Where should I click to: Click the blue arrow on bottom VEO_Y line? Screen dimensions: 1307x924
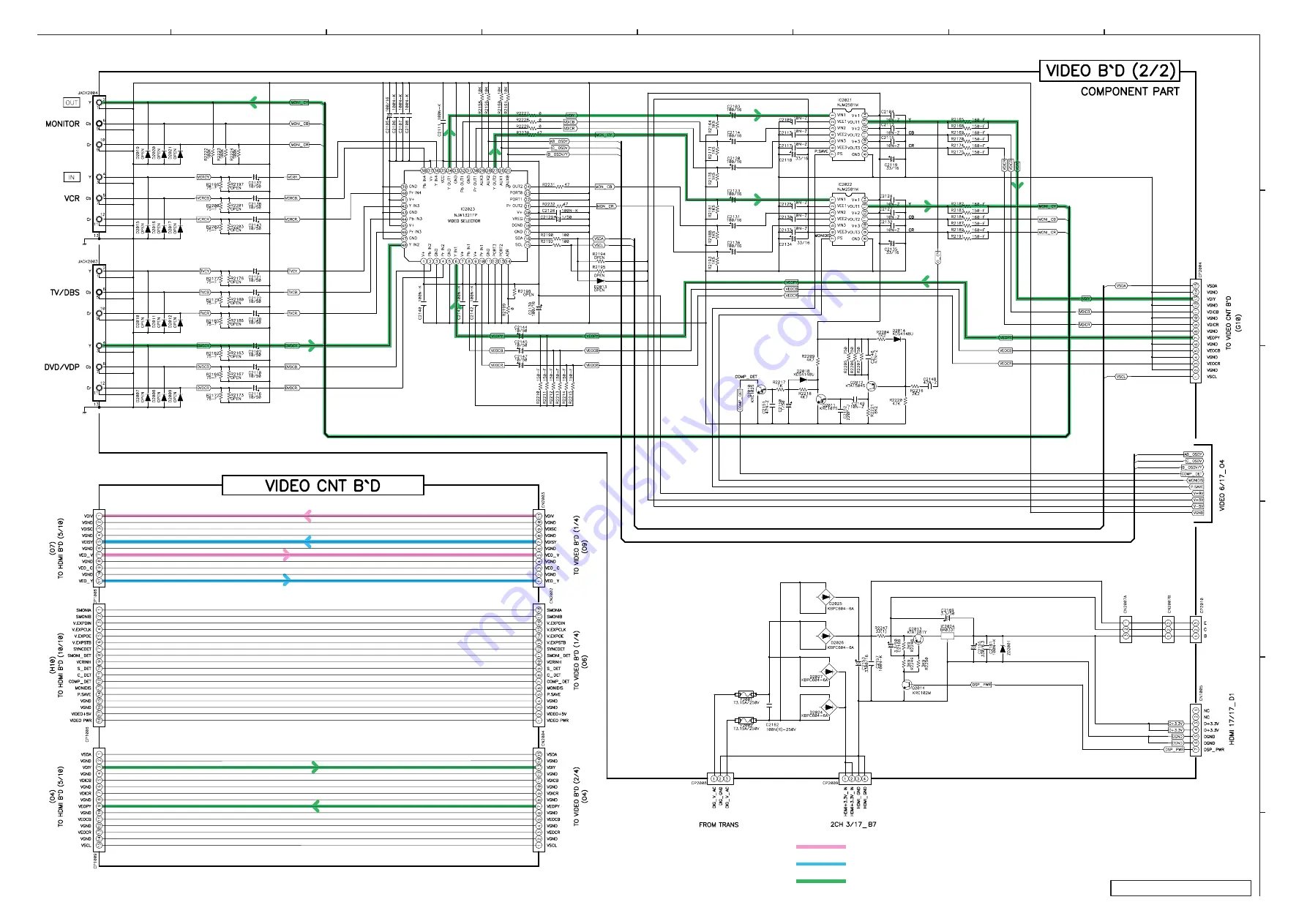[x=286, y=580]
